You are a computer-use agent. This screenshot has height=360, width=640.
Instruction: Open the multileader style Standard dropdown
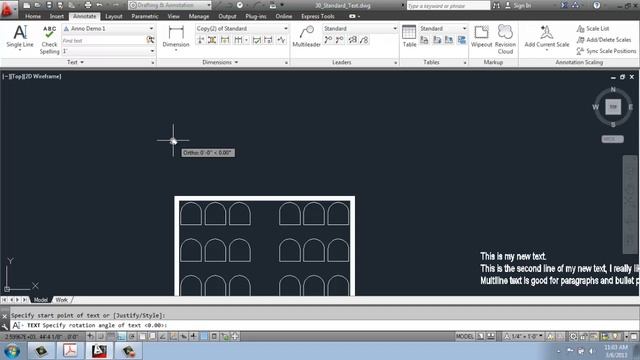pyautogui.click(x=360, y=29)
